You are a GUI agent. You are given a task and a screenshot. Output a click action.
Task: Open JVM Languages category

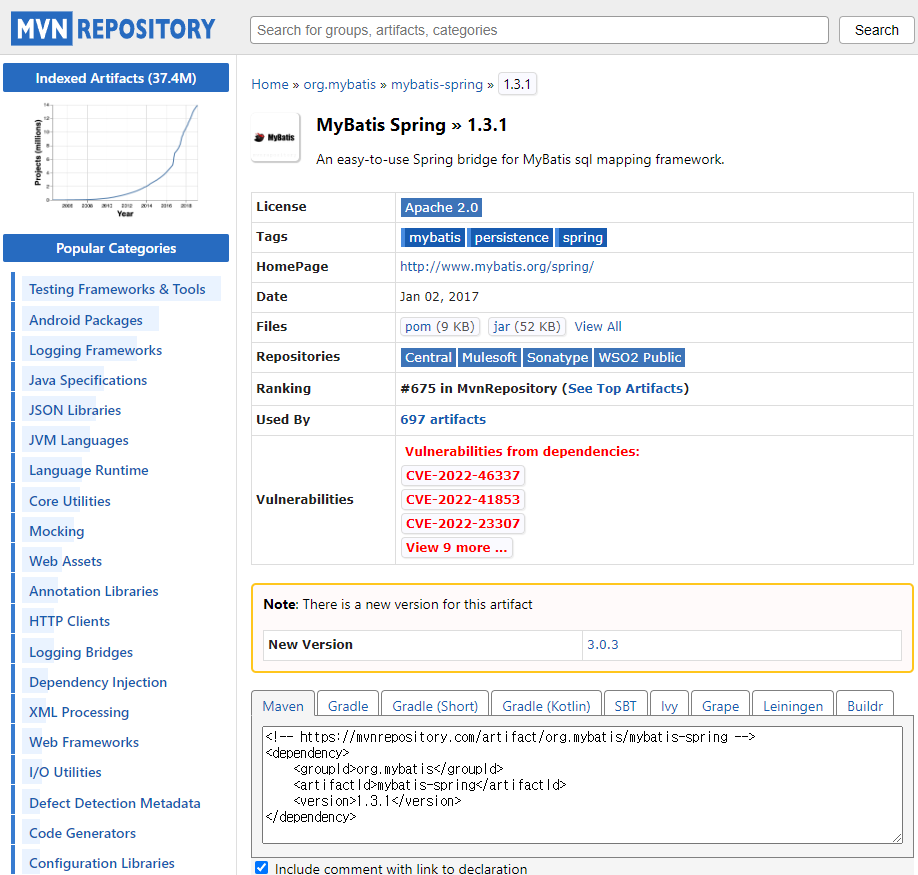click(x=78, y=440)
